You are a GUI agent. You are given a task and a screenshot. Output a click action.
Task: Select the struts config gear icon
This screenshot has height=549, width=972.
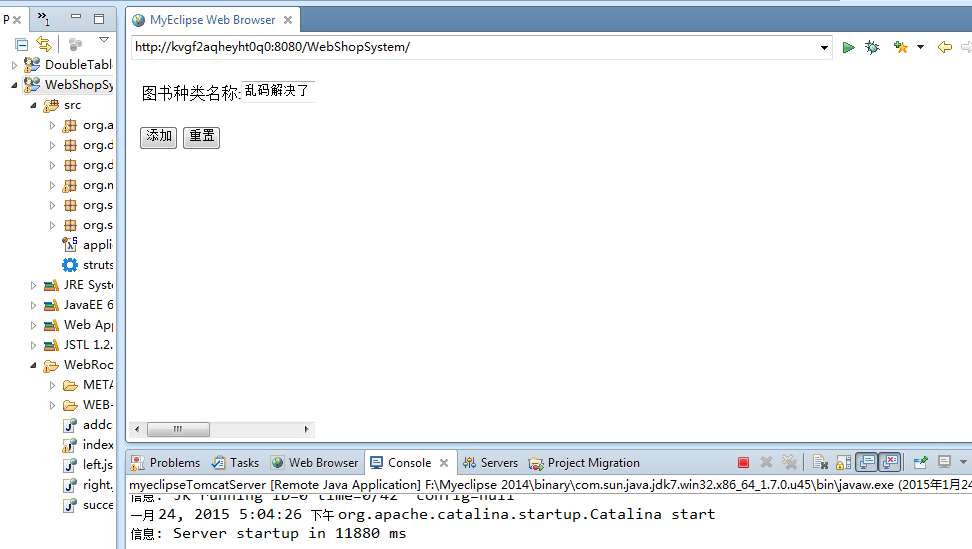coord(70,265)
